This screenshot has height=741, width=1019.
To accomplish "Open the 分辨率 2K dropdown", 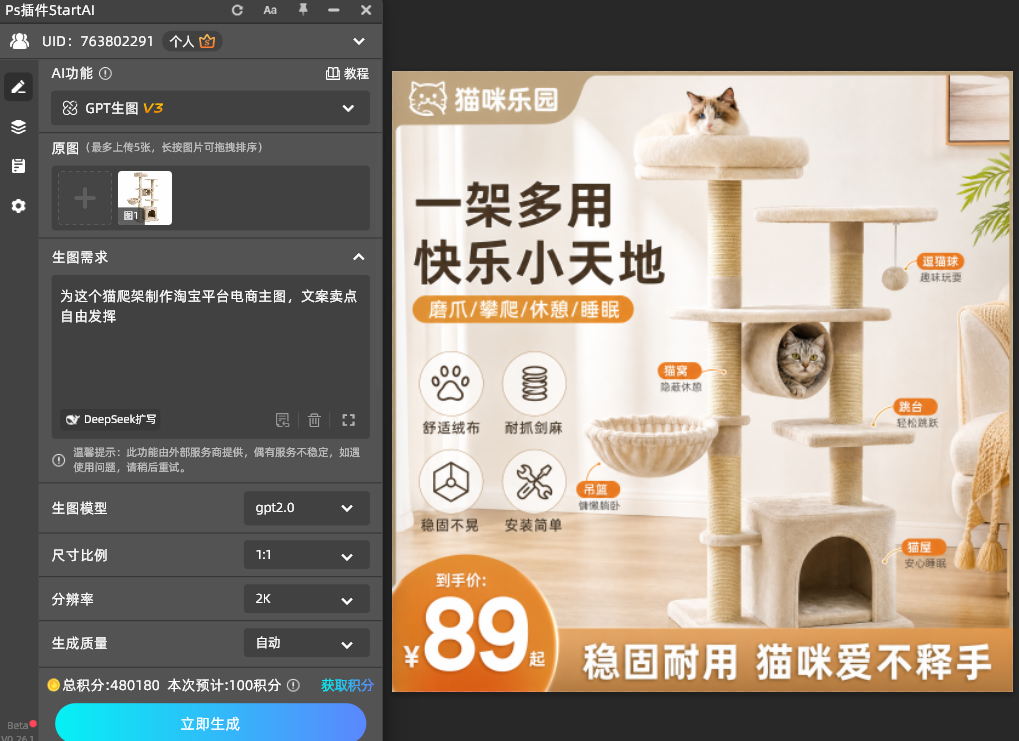I will tap(307, 599).
